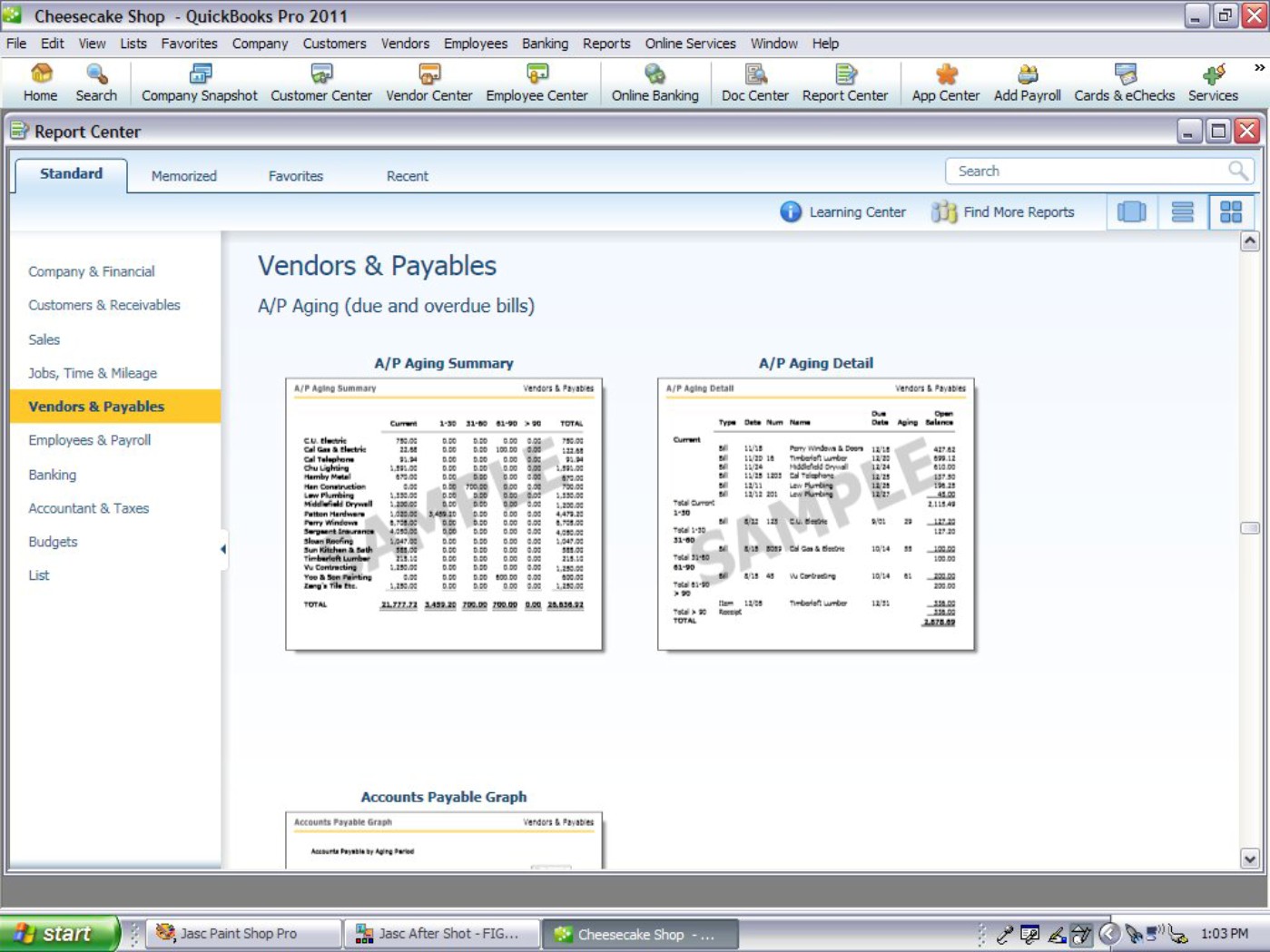The image size is (1270, 952).
Task: Open the Reports menu
Action: pyautogui.click(x=606, y=44)
